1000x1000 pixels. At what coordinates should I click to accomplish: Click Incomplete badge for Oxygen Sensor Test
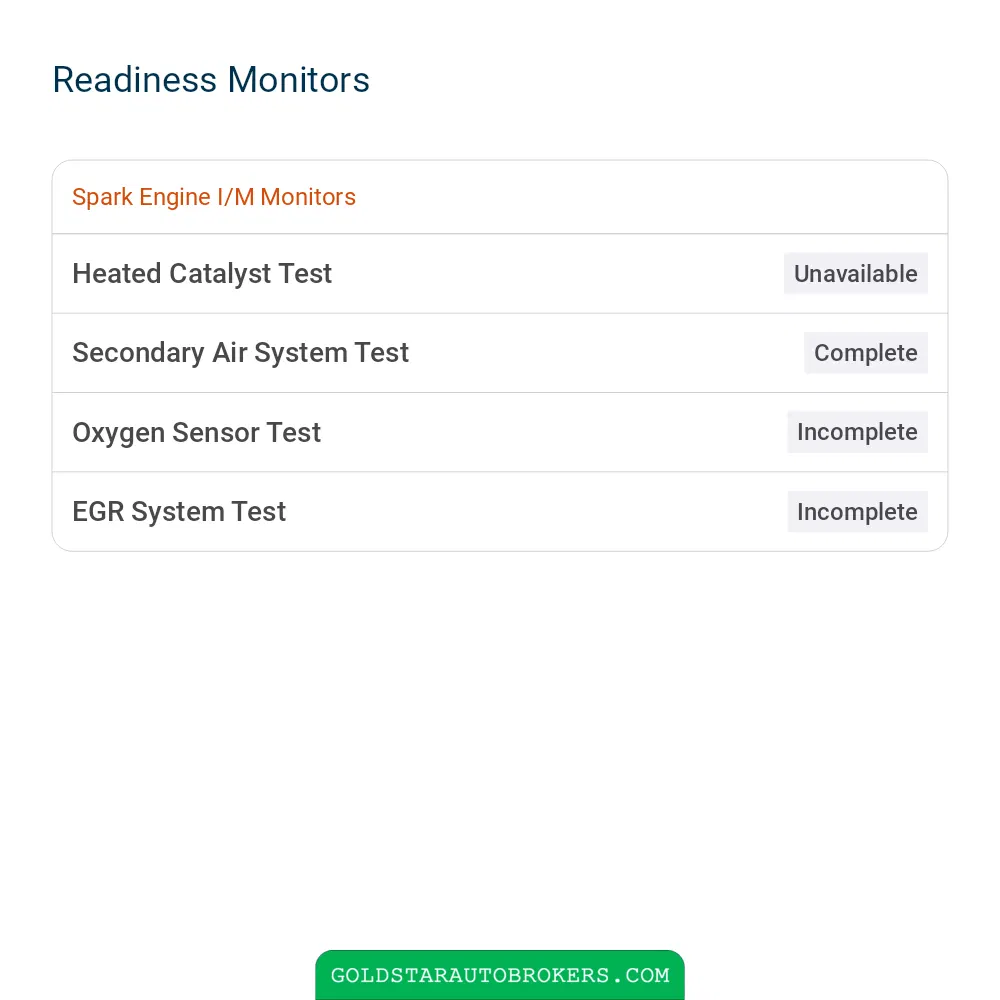point(857,432)
